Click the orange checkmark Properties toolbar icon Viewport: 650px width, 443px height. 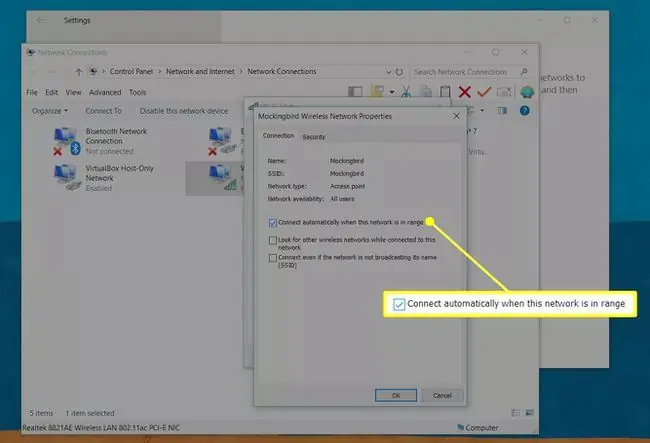pos(484,91)
